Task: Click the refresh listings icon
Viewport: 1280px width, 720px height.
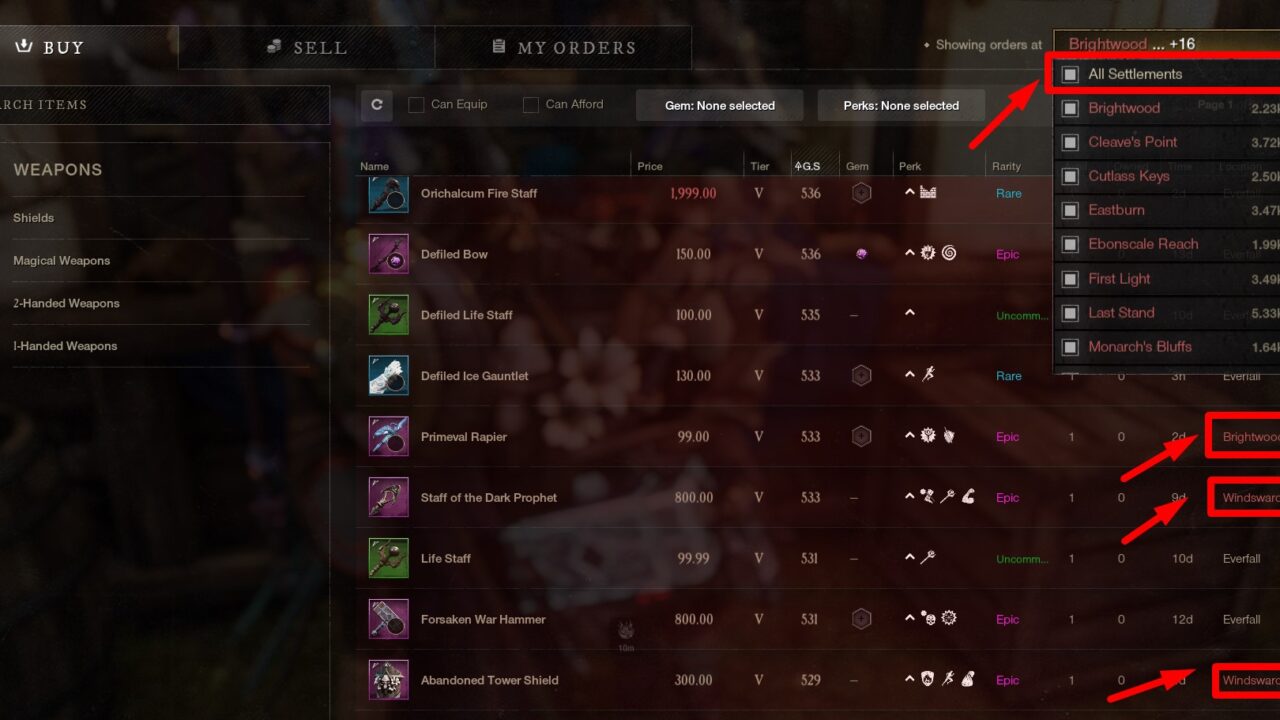Action: [377, 105]
